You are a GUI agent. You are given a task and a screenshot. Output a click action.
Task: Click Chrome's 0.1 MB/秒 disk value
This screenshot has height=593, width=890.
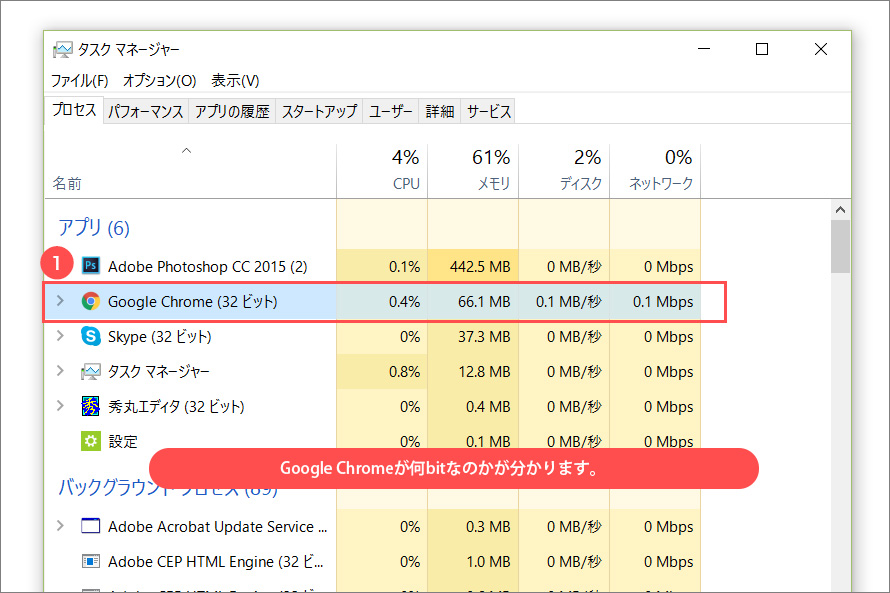568,301
